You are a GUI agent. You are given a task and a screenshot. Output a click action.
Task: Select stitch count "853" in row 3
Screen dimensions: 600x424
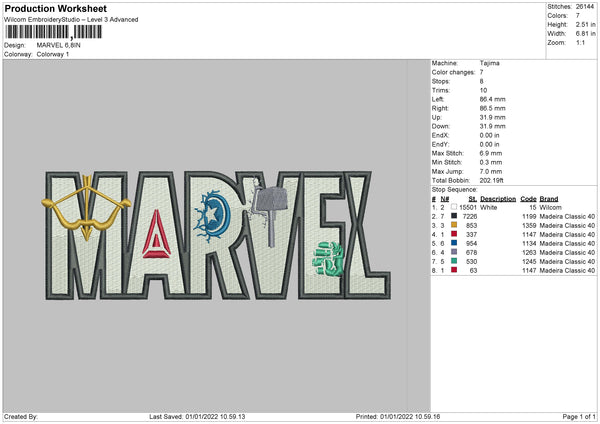471,225
